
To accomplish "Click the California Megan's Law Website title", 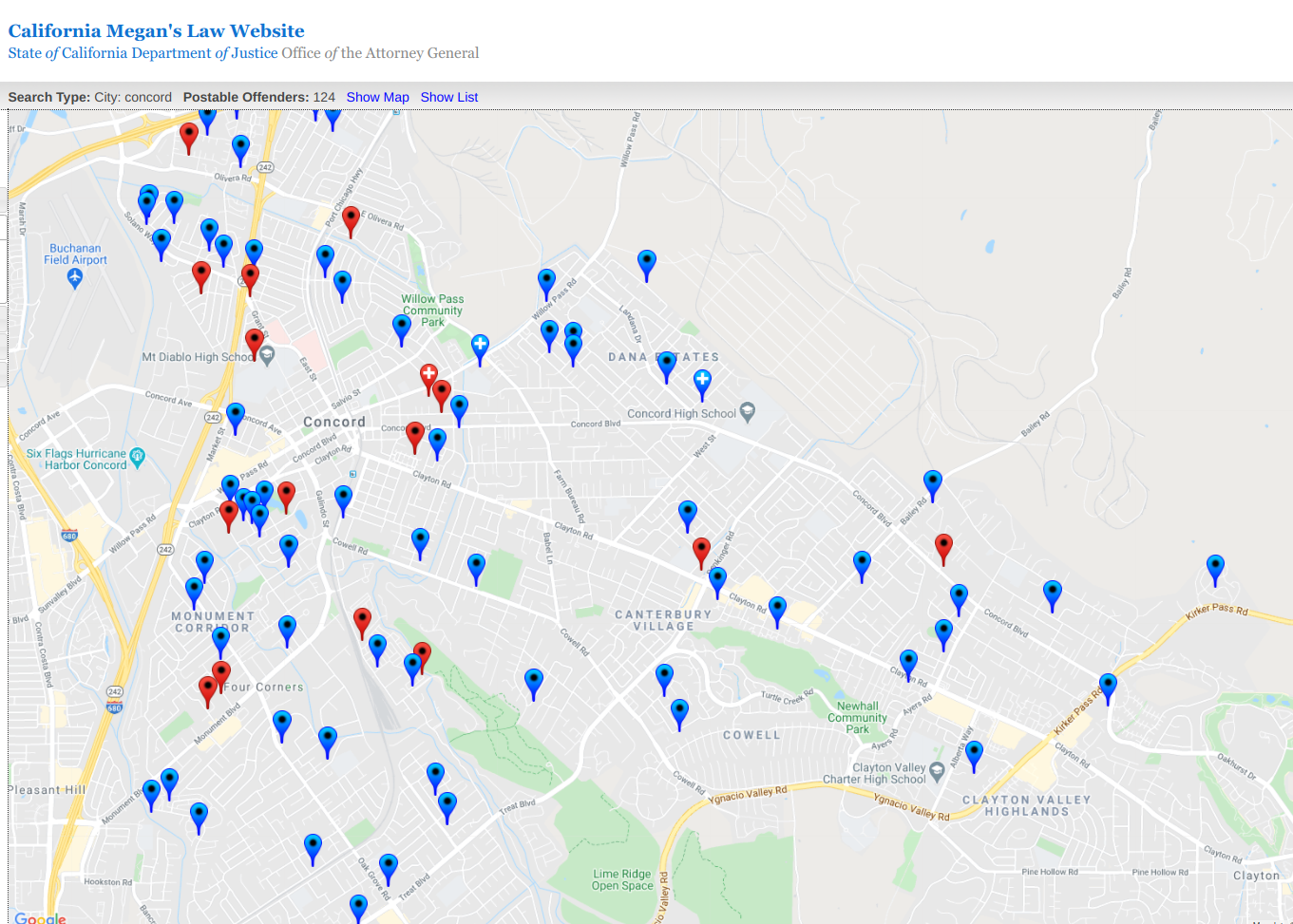I will 156,31.
